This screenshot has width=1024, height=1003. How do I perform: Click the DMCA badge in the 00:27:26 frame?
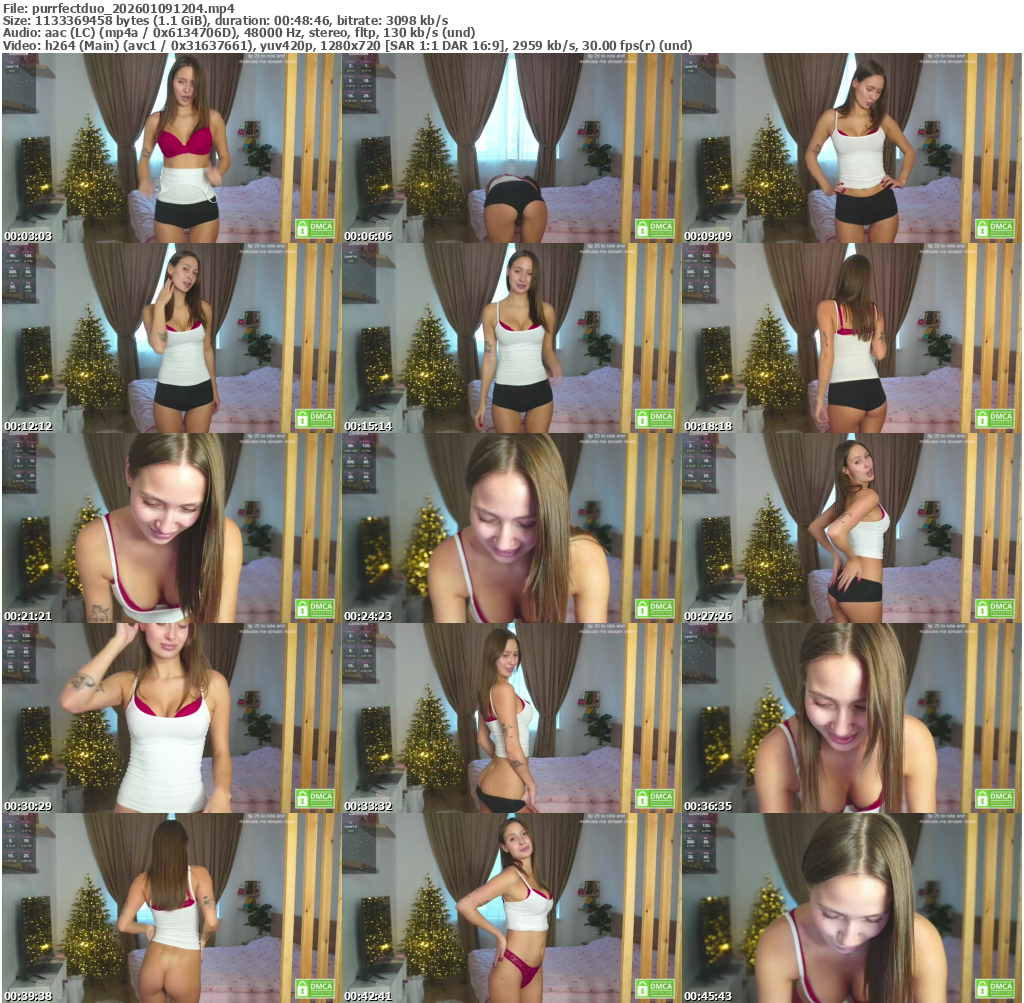click(995, 609)
